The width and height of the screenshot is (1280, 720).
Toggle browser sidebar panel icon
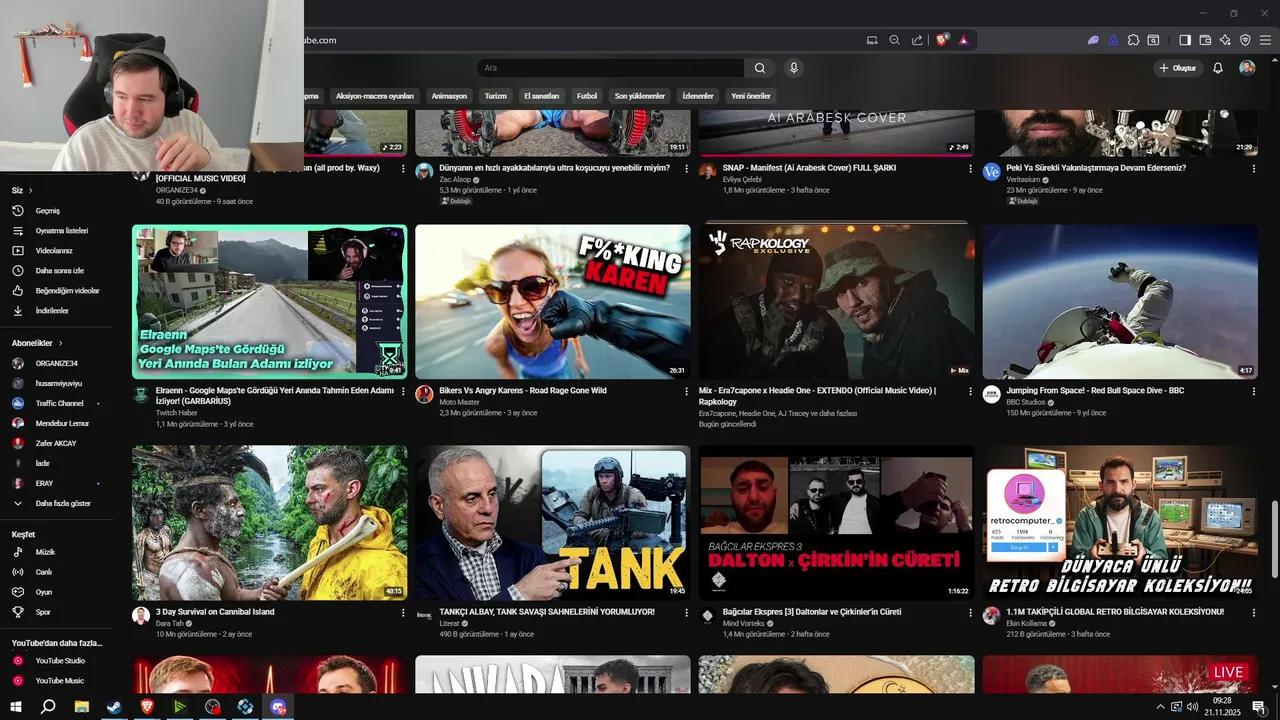(1185, 40)
